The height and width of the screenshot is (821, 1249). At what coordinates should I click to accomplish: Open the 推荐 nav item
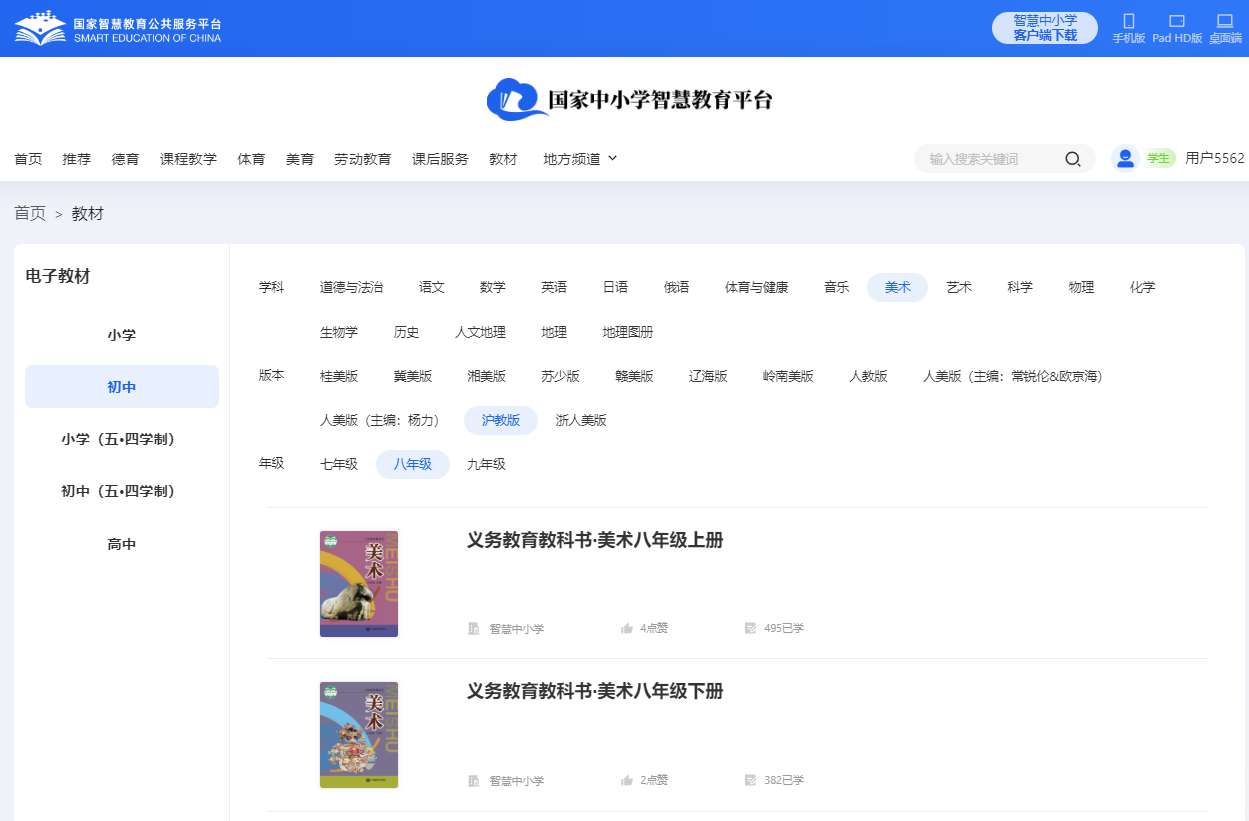point(76,159)
